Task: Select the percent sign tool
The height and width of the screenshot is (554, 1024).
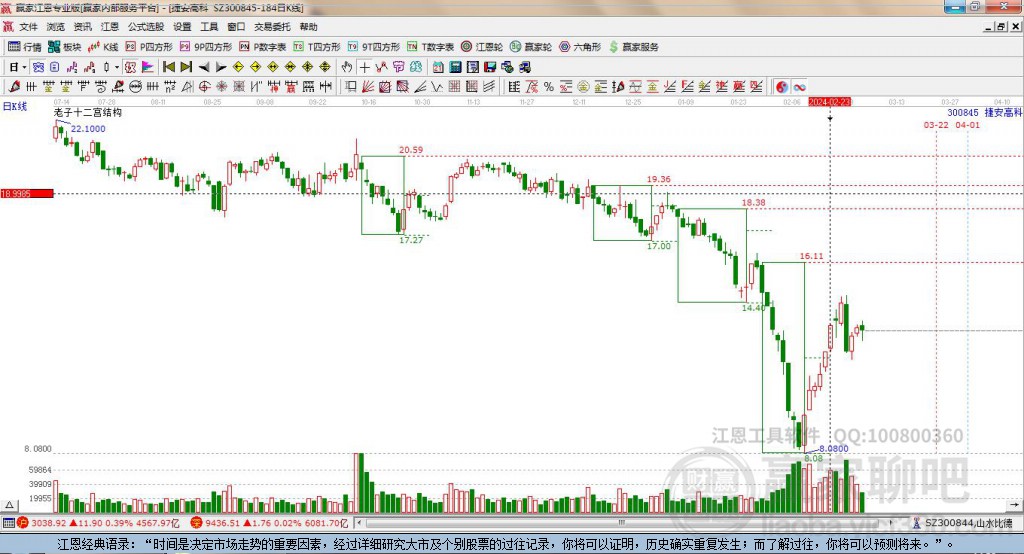Action: point(549,86)
